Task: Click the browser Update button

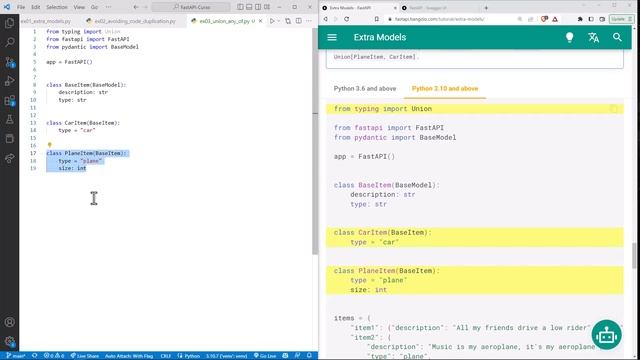Action: point(621,19)
